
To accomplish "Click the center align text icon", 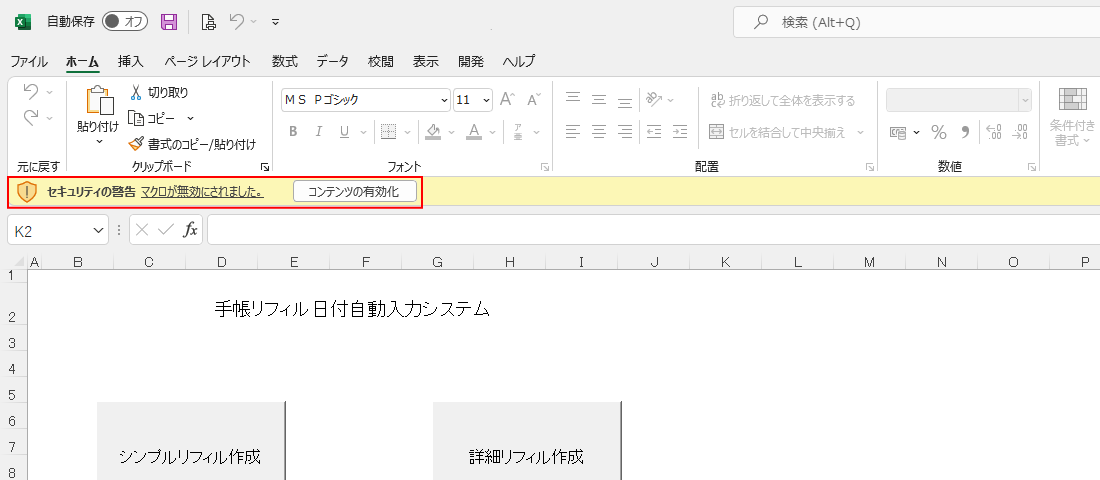I will pyautogui.click(x=599, y=132).
